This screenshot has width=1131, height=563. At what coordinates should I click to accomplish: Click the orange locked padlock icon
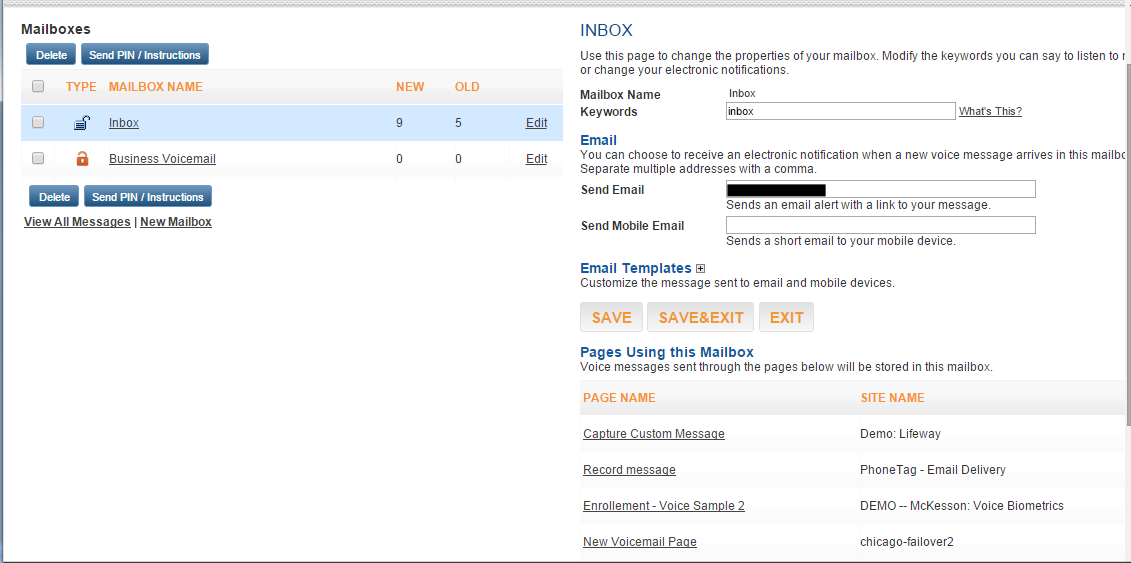pyautogui.click(x=82, y=159)
